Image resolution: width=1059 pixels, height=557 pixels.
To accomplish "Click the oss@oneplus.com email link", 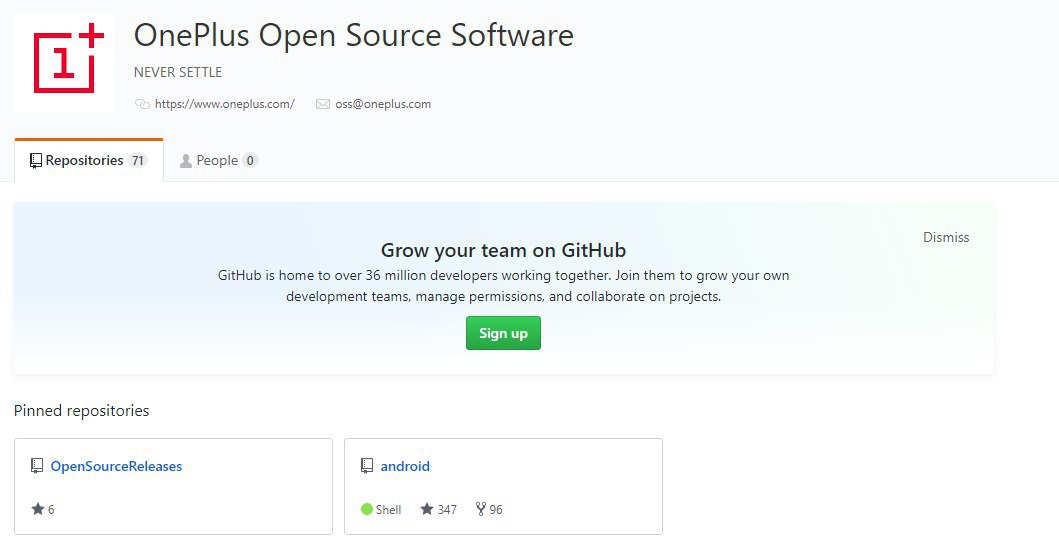I will (x=383, y=104).
